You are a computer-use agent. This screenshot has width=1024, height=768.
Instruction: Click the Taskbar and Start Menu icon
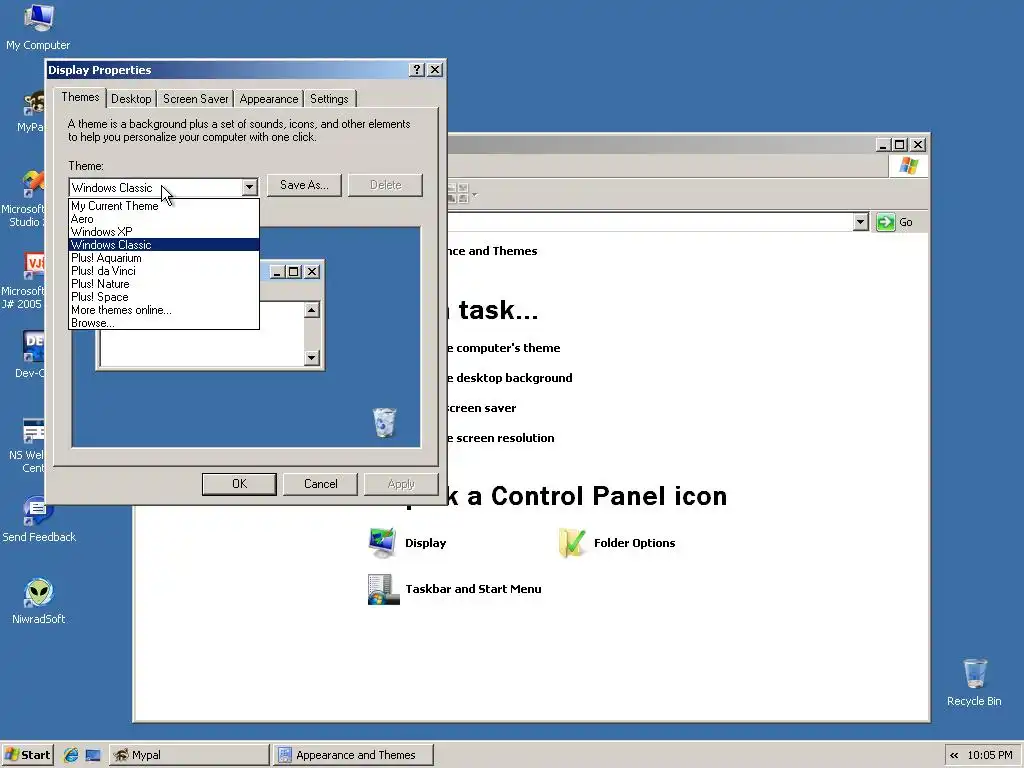tap(383, 589)
